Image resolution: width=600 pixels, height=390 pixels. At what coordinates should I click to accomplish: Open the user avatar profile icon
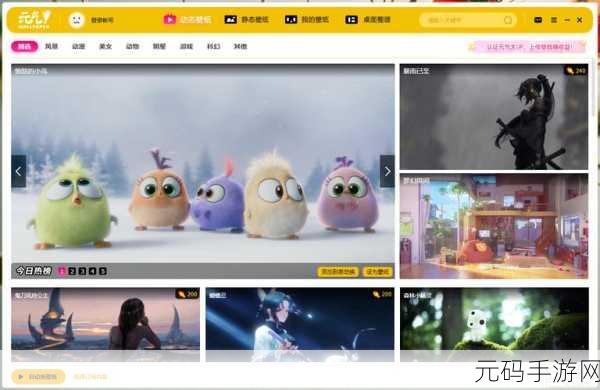coord(77,20)
